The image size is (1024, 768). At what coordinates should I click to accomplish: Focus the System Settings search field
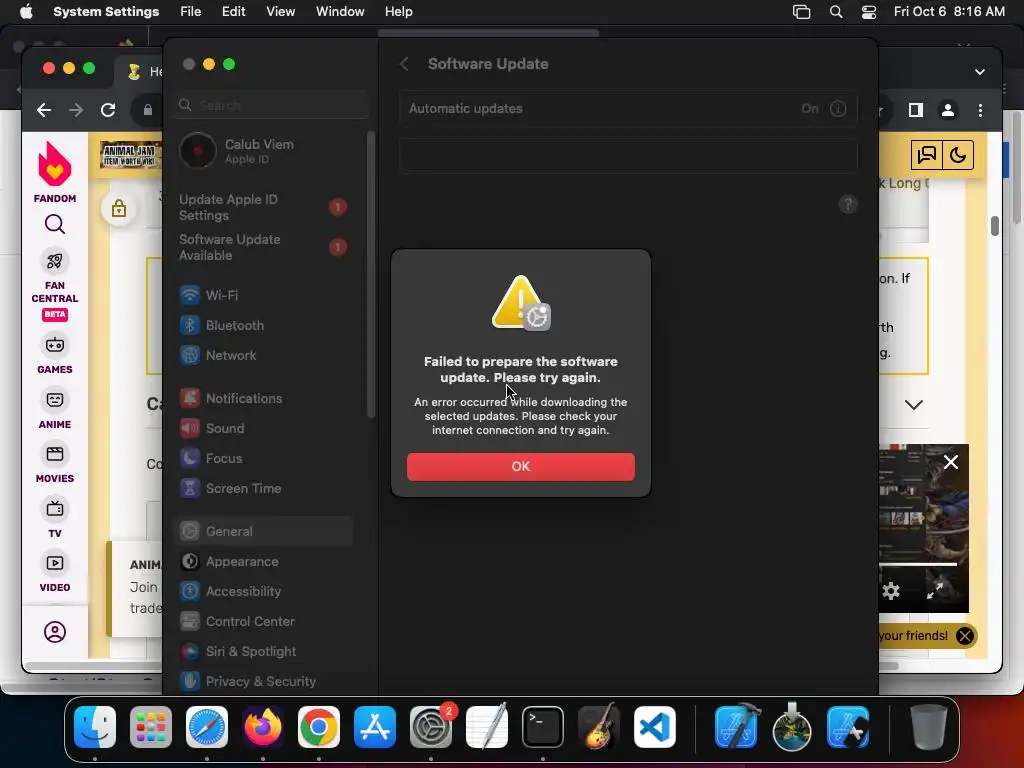272,105
